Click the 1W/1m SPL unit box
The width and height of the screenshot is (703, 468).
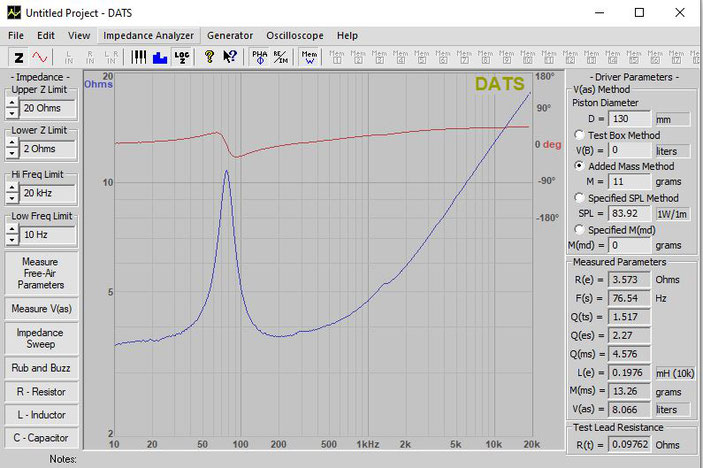point(673,214)
